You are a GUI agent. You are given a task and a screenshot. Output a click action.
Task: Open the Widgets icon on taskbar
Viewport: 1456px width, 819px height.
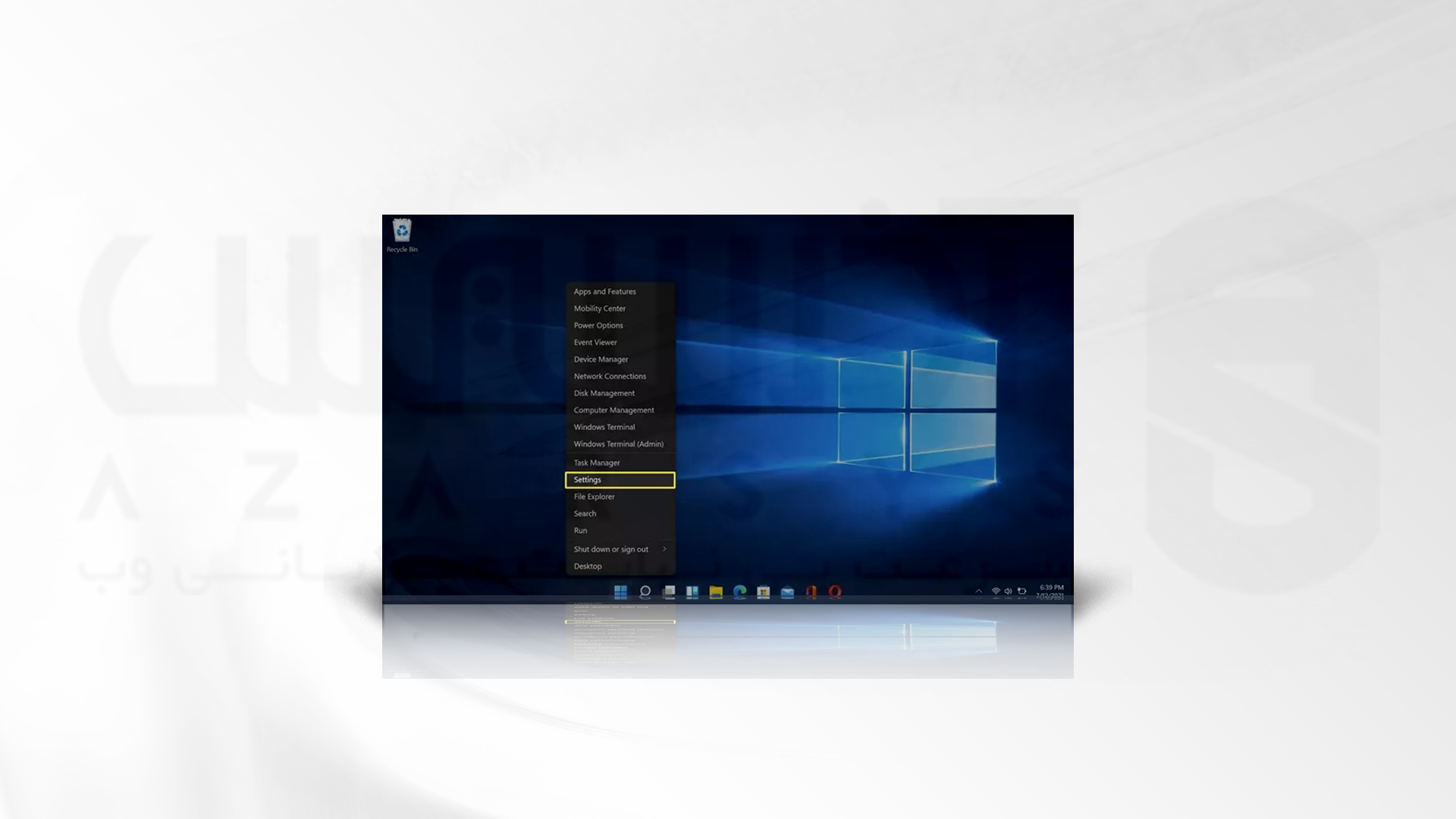(692, 591)
